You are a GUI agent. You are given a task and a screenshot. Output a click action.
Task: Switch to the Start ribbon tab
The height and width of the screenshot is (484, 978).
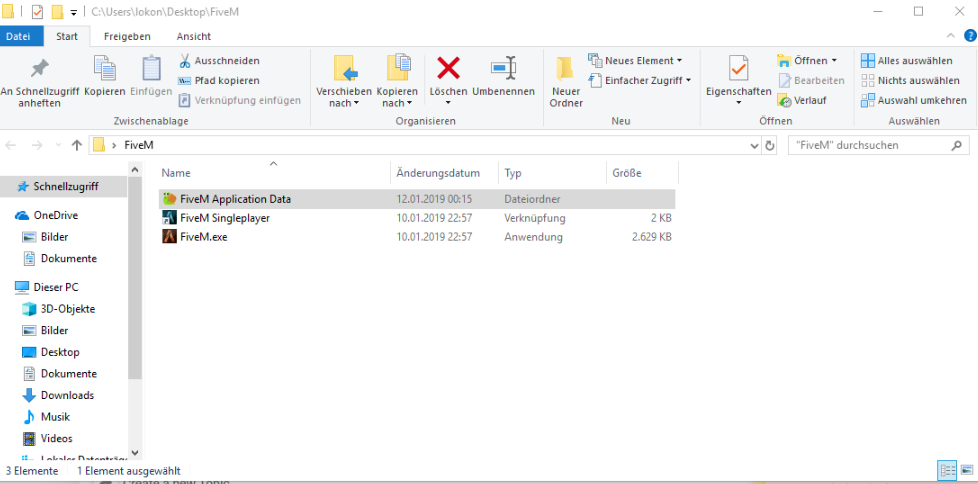coord(67,36)
